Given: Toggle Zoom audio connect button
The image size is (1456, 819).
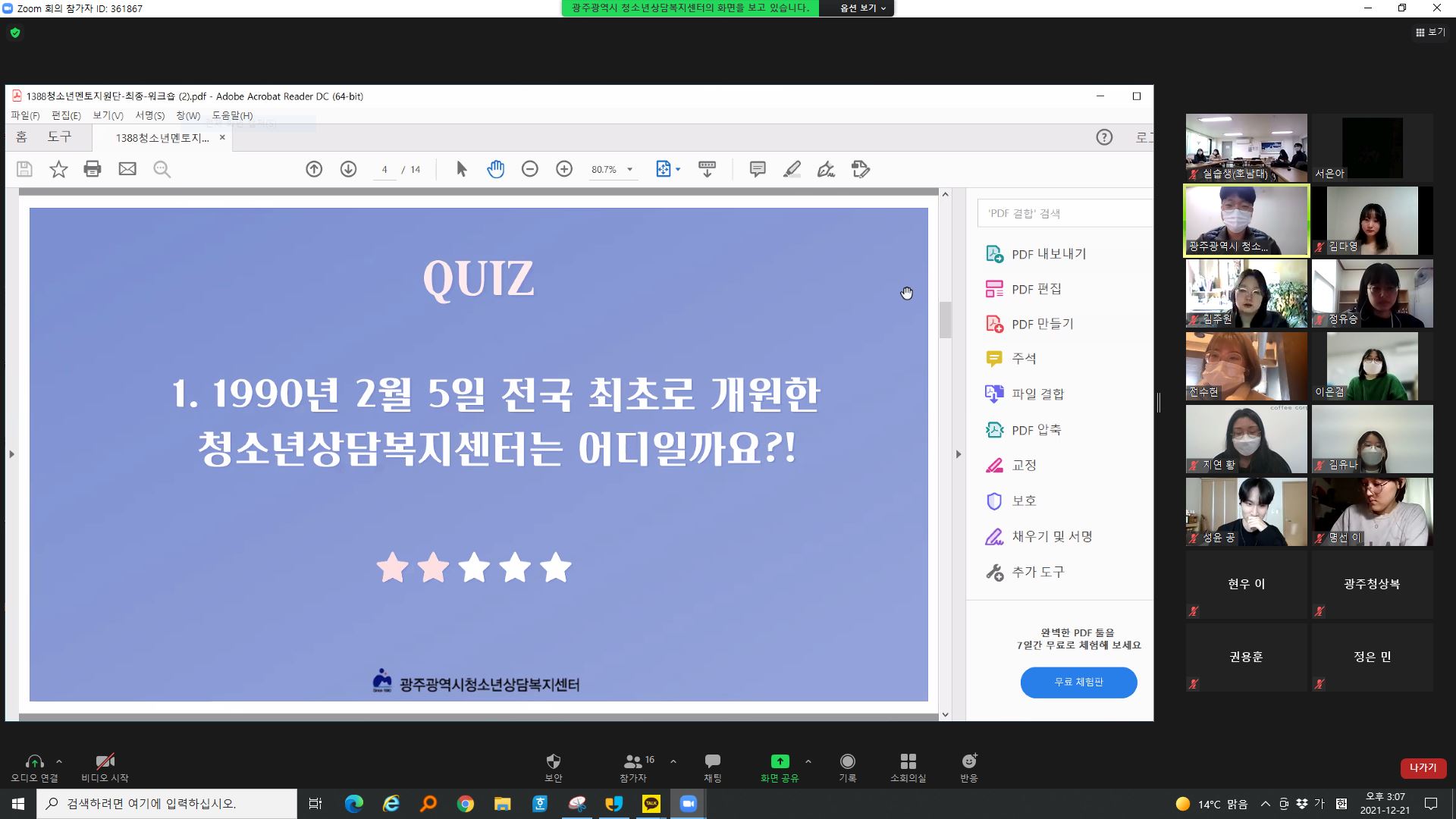Looking at the screenshot, I should (34, 767).
